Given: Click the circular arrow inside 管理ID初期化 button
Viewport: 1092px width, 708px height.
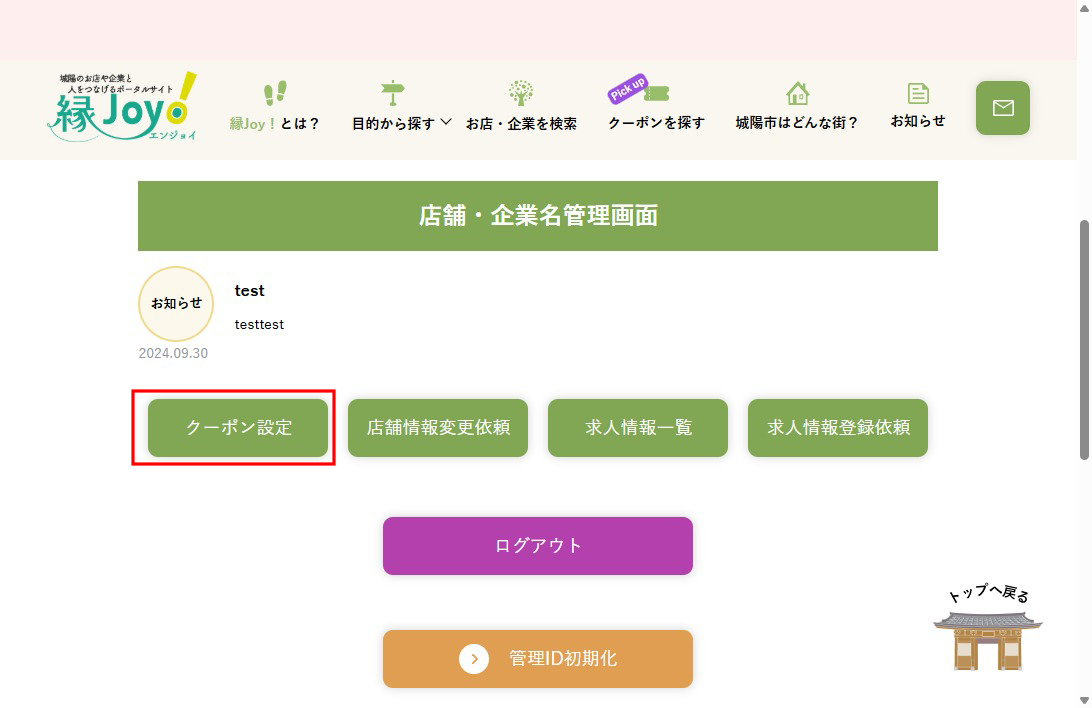Looking at the screenshot, I should click(473, 659).
